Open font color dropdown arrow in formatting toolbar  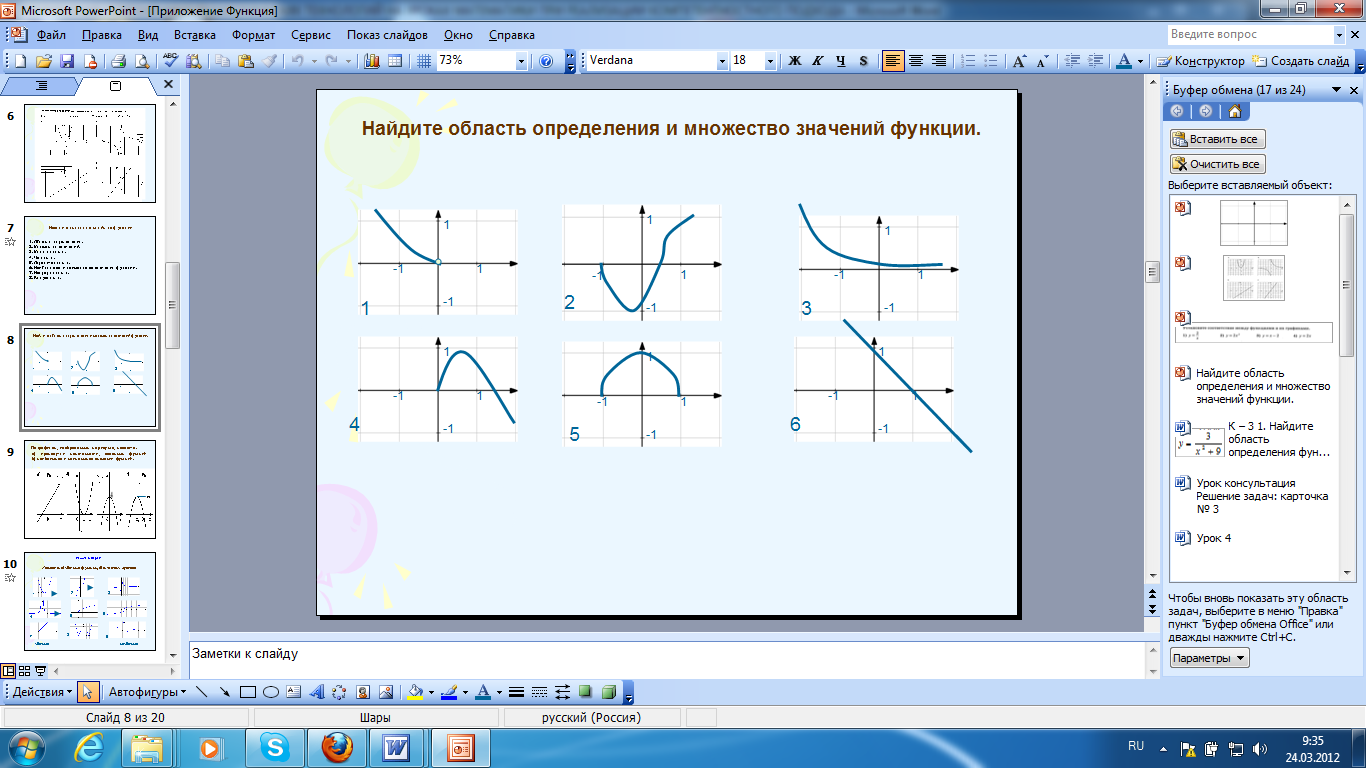pos(1141,61)
